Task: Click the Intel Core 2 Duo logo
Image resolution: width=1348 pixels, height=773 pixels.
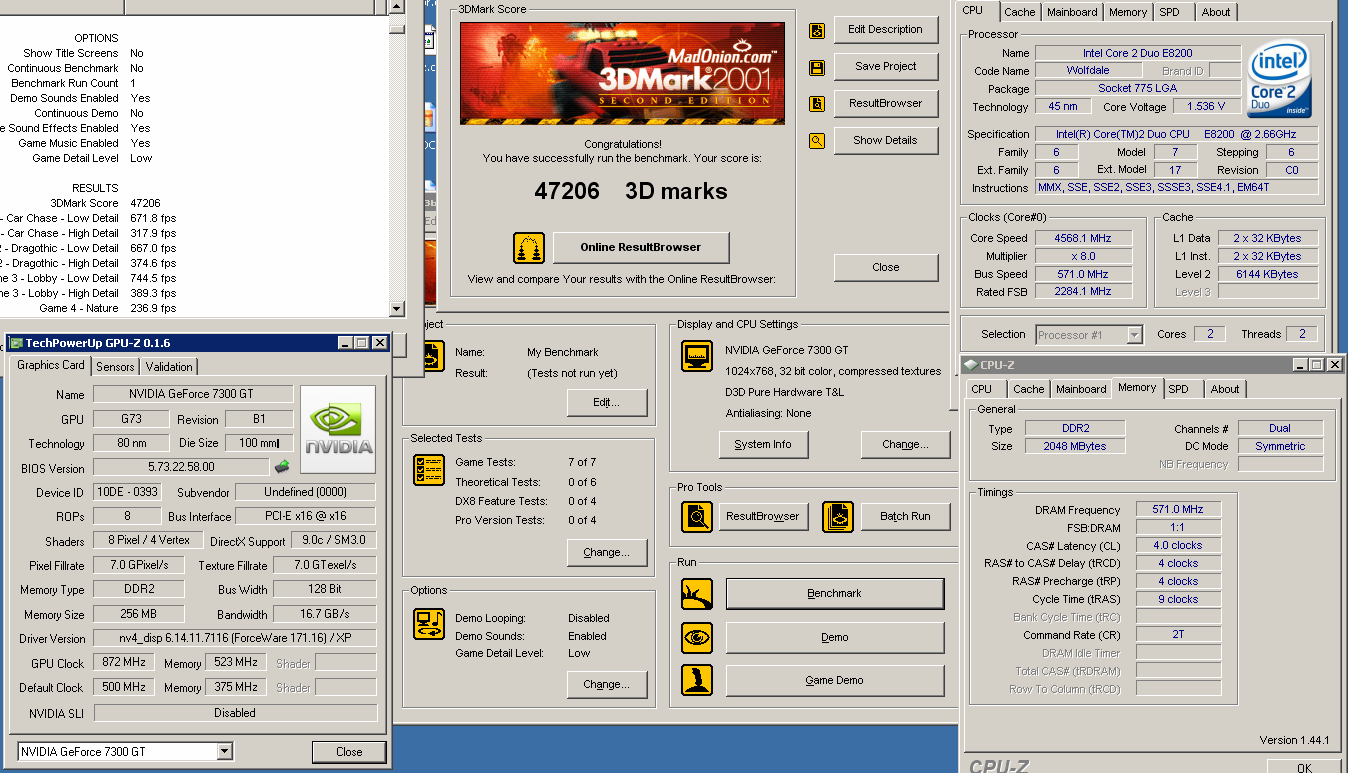Action: click(x=1279, y=79)
